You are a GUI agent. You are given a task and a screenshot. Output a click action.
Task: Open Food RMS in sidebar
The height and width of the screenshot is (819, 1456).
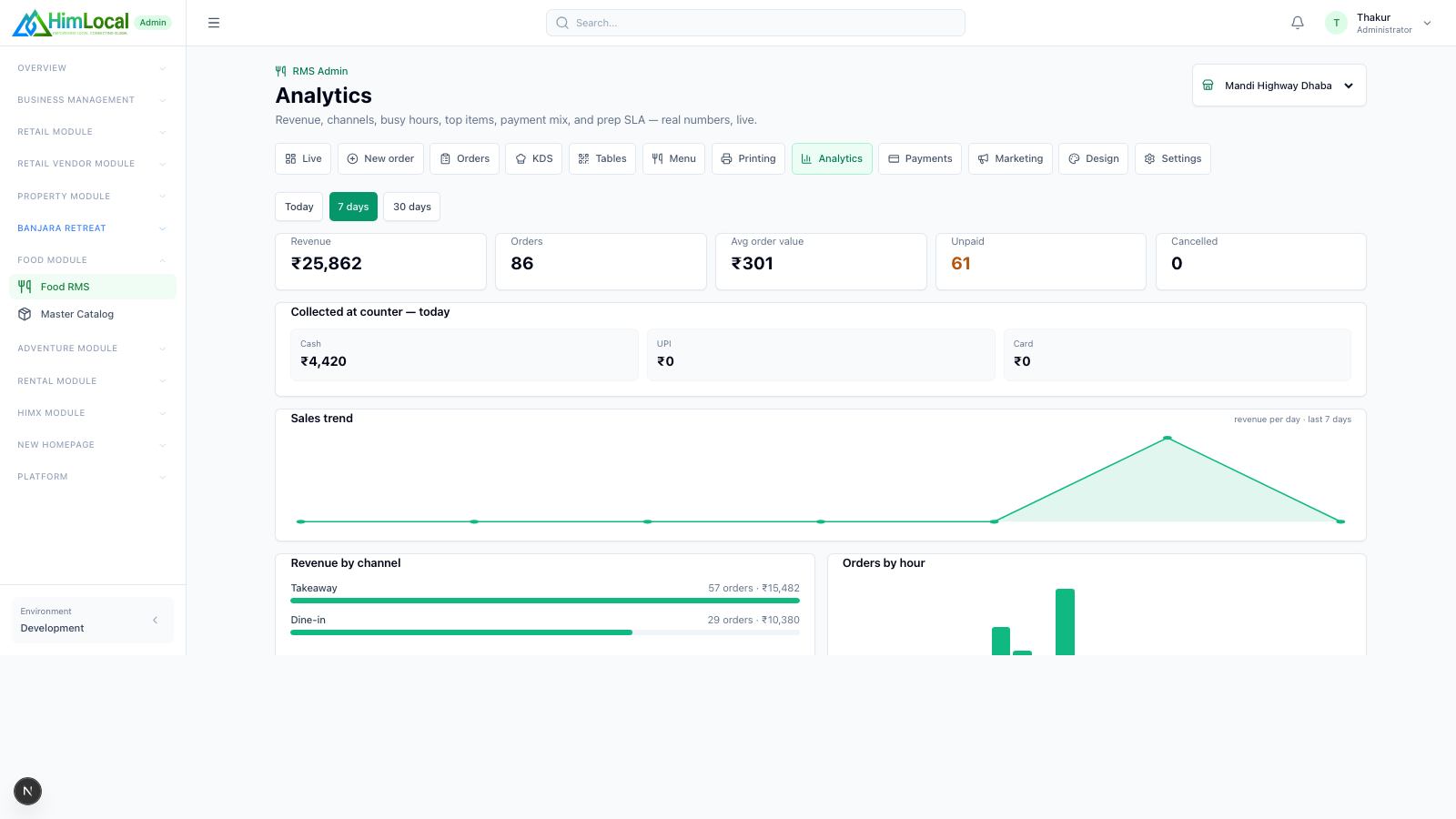(x=92, y=287)
